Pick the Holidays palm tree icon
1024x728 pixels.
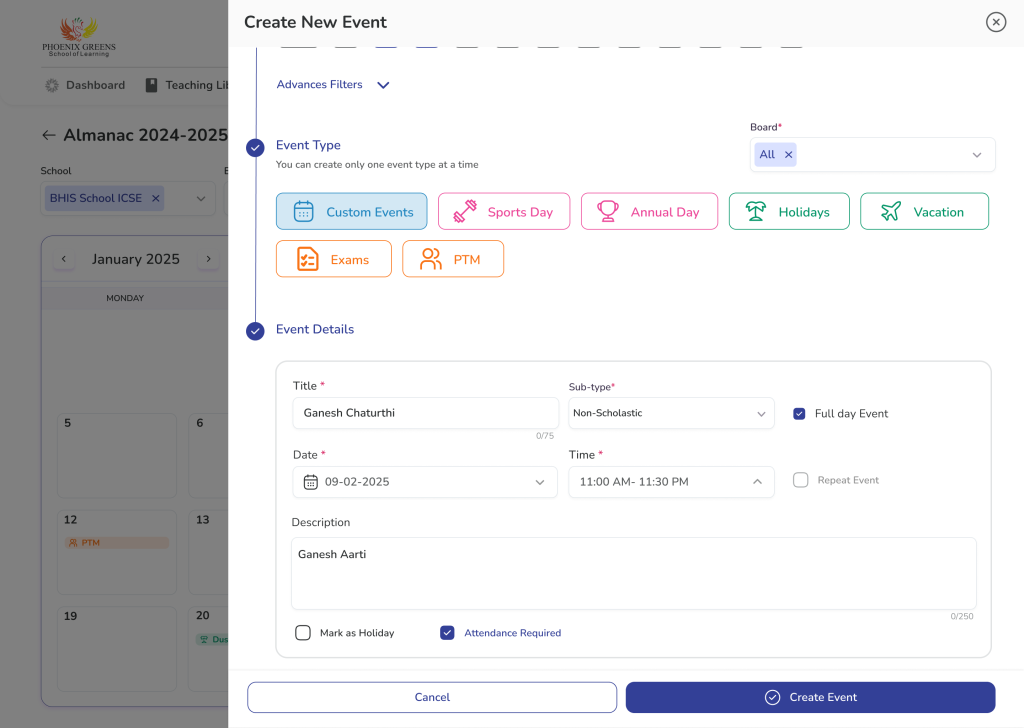pos(756,212)
